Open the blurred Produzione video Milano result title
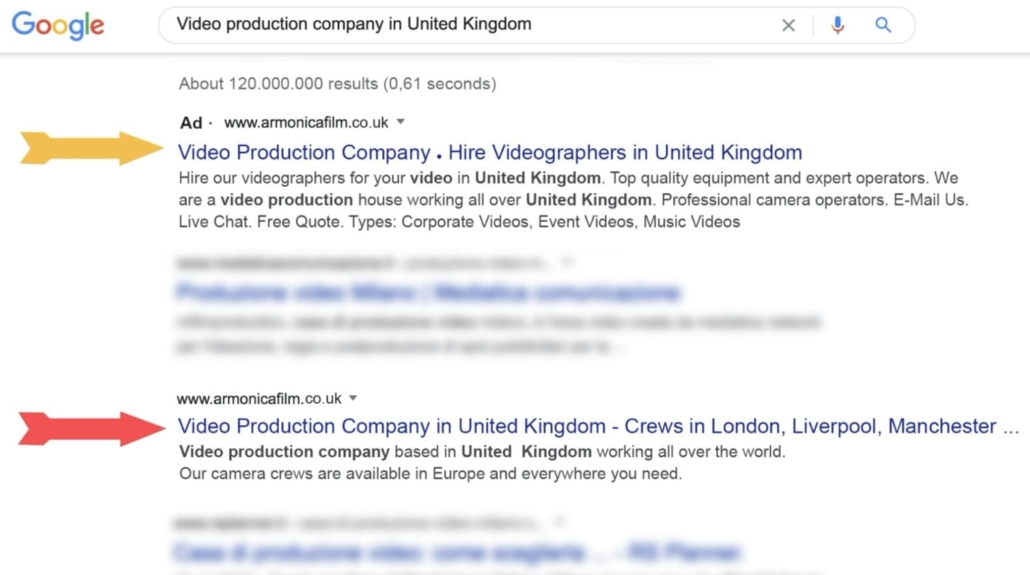Viewport: 1030px width, 575px height. [x=428, y=292]
